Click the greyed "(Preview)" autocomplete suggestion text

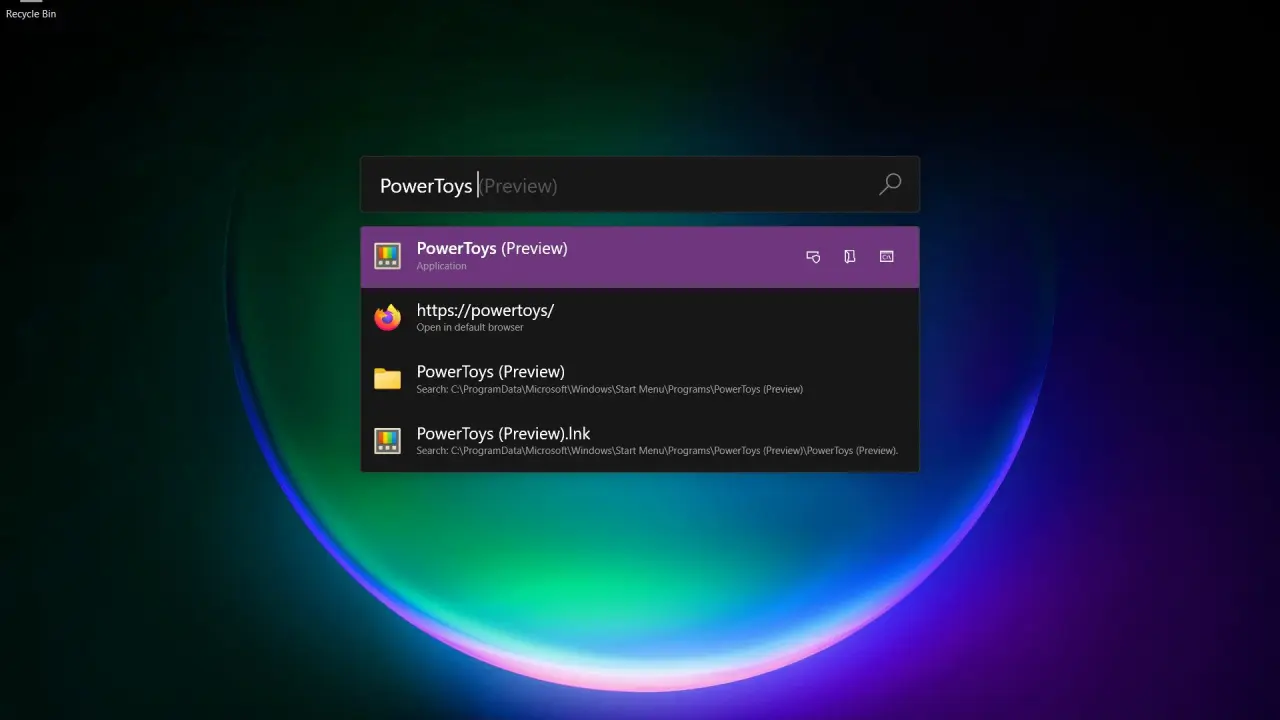pyautogui.click(x=519, y=186)
